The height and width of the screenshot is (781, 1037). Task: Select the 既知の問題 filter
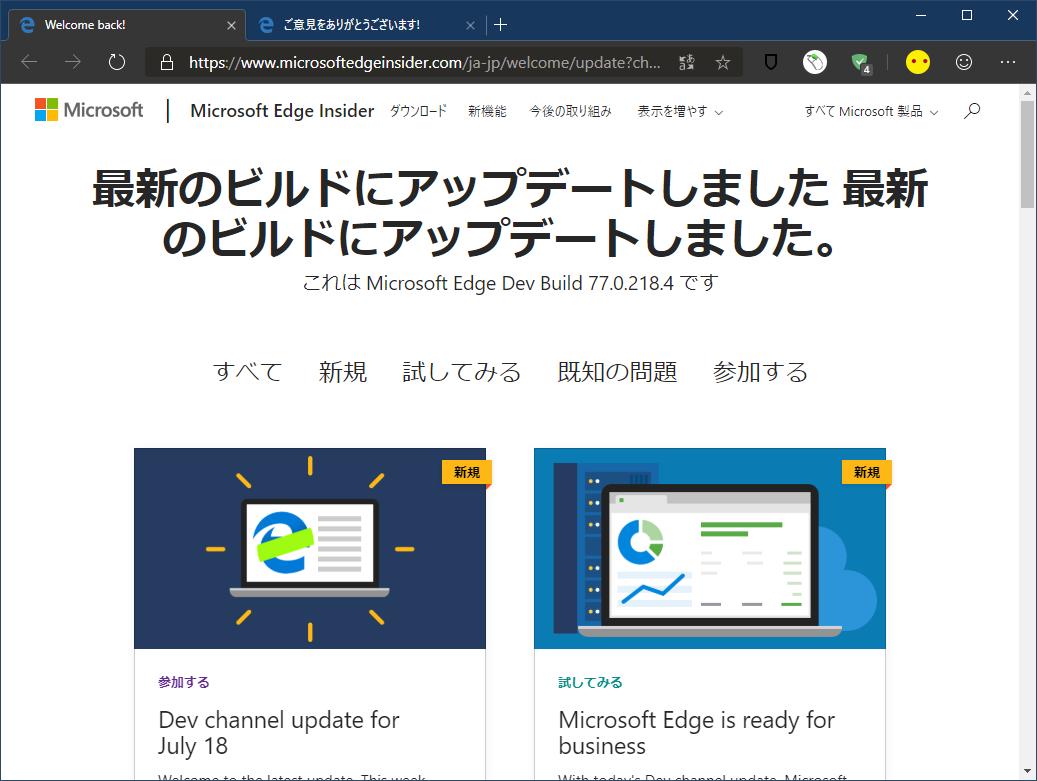tap(617, 372)
